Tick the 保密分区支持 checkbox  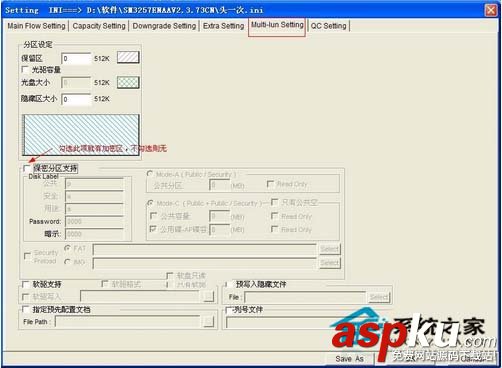27,168
